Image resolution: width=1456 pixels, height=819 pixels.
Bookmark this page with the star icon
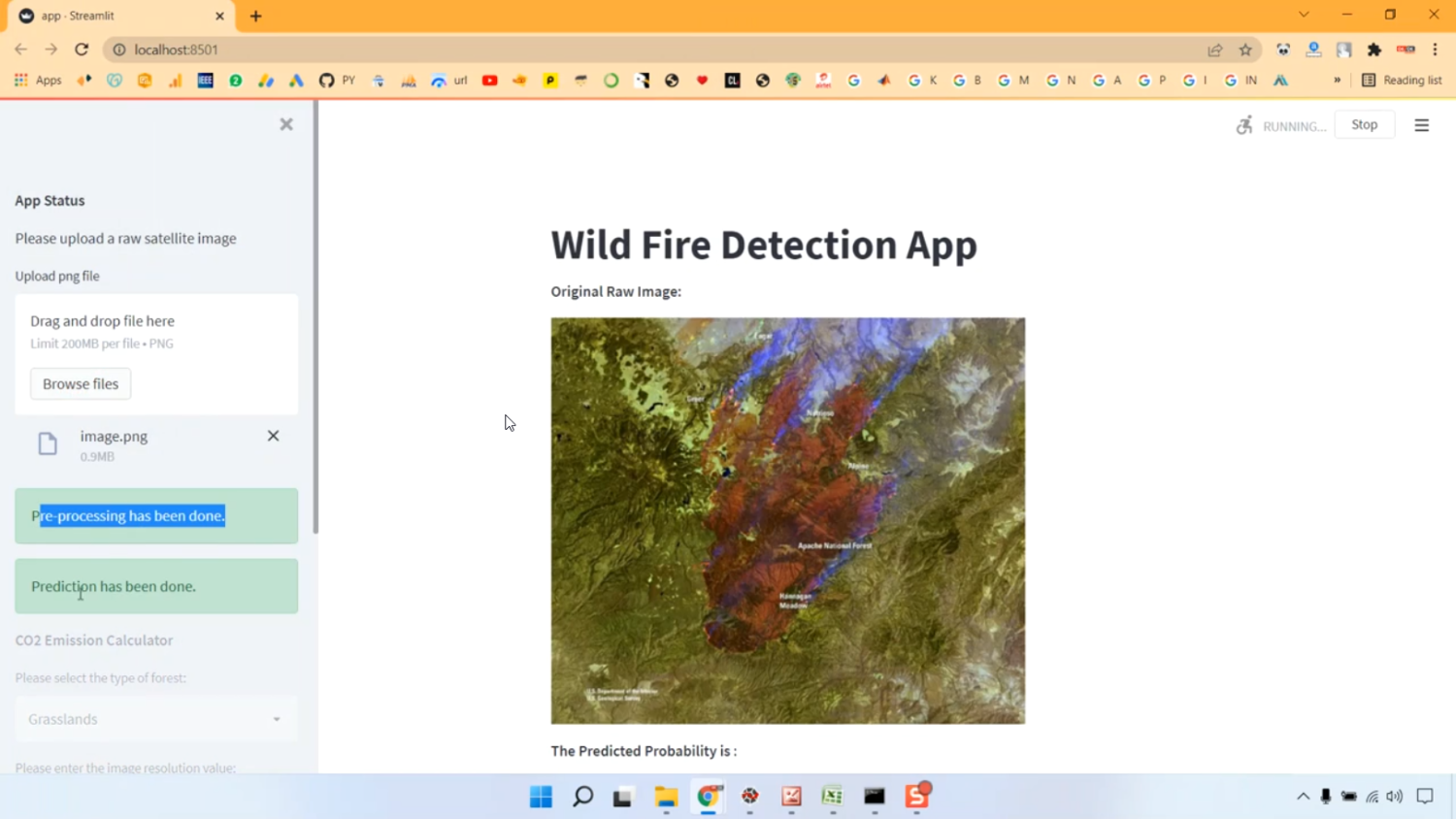tap(1245, 49)
